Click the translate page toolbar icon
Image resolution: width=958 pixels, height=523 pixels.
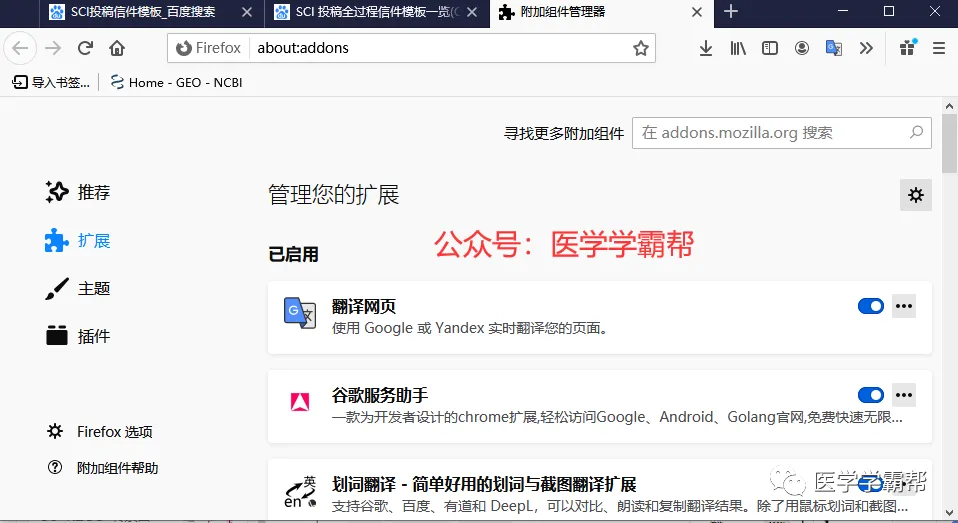click(x=834, y=48)
